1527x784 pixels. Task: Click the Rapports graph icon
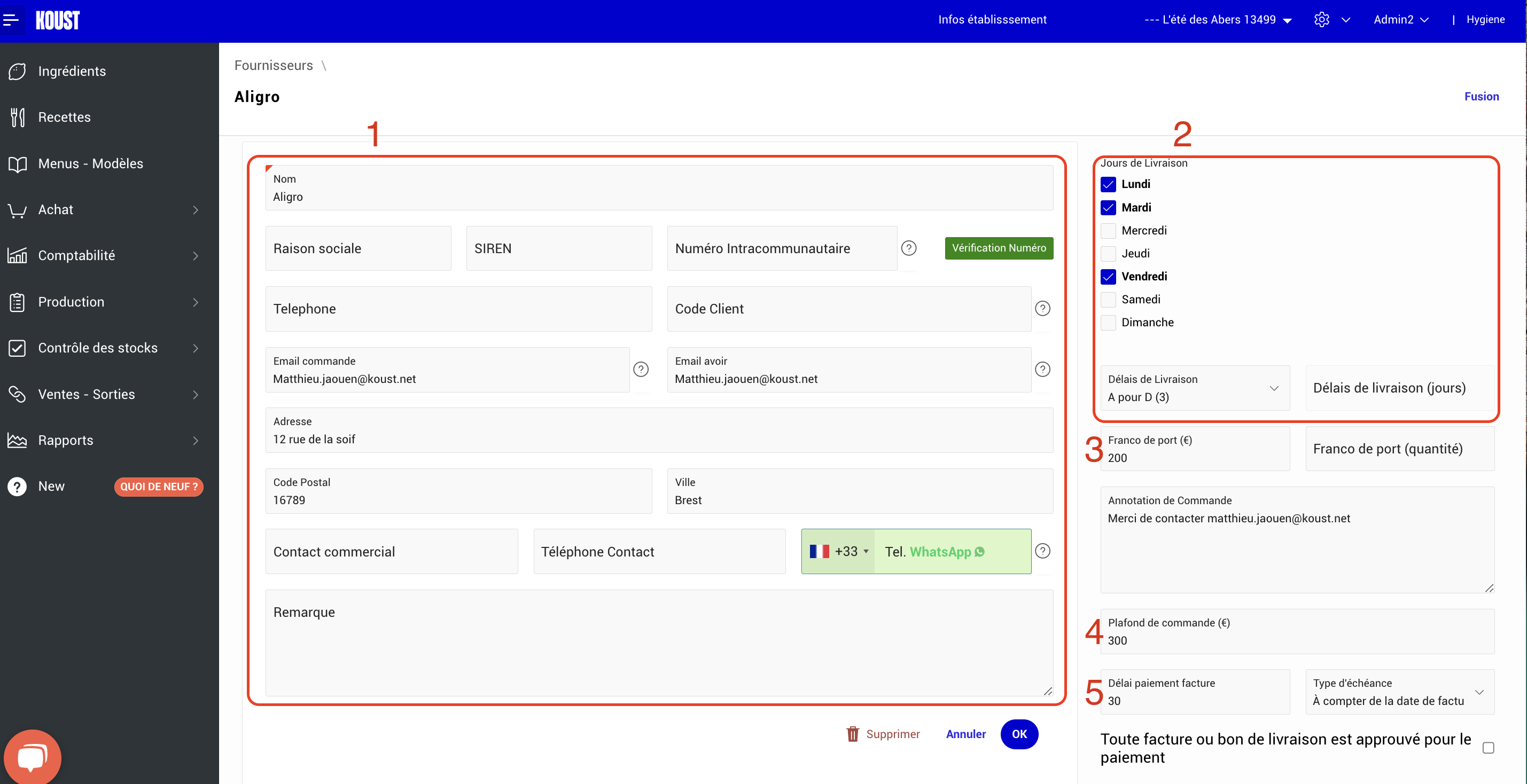click(17, 440)
